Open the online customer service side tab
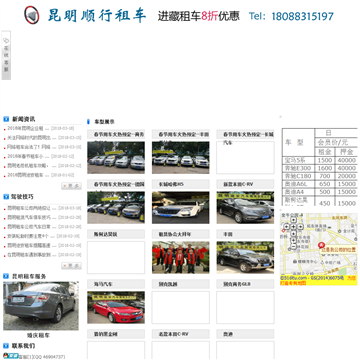 6,55
